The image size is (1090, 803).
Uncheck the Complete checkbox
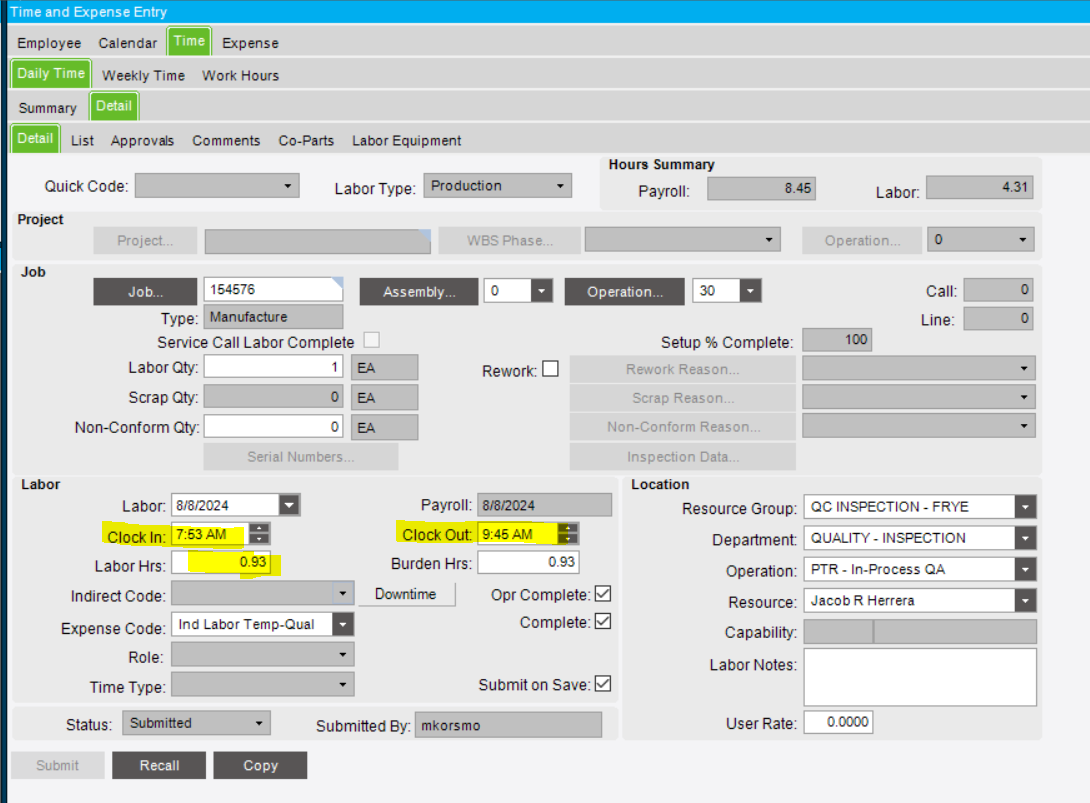[603, 621]
